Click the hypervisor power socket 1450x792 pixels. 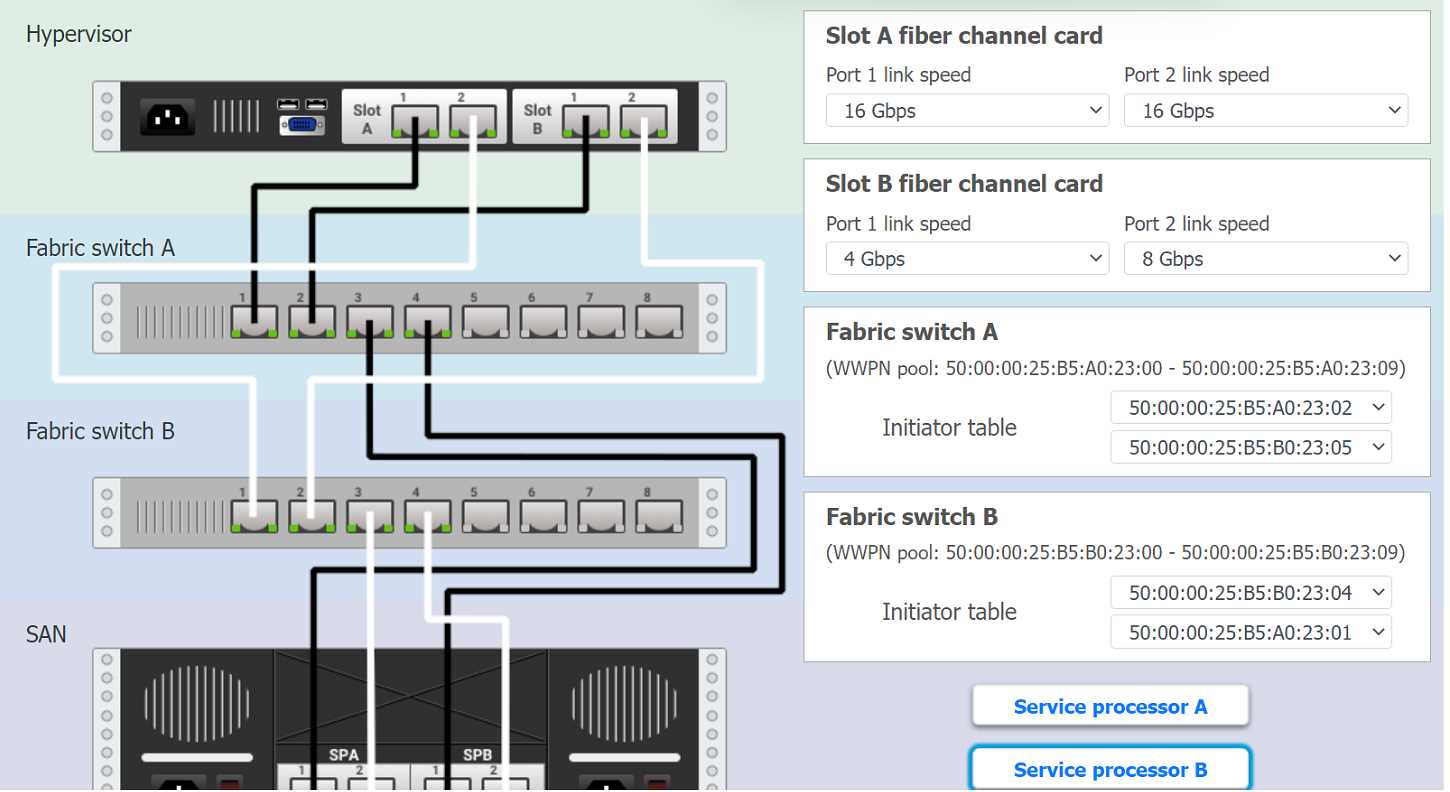coord(167,118)
